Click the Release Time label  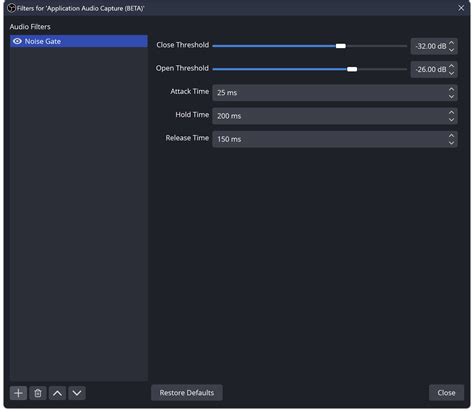(187, 138)
